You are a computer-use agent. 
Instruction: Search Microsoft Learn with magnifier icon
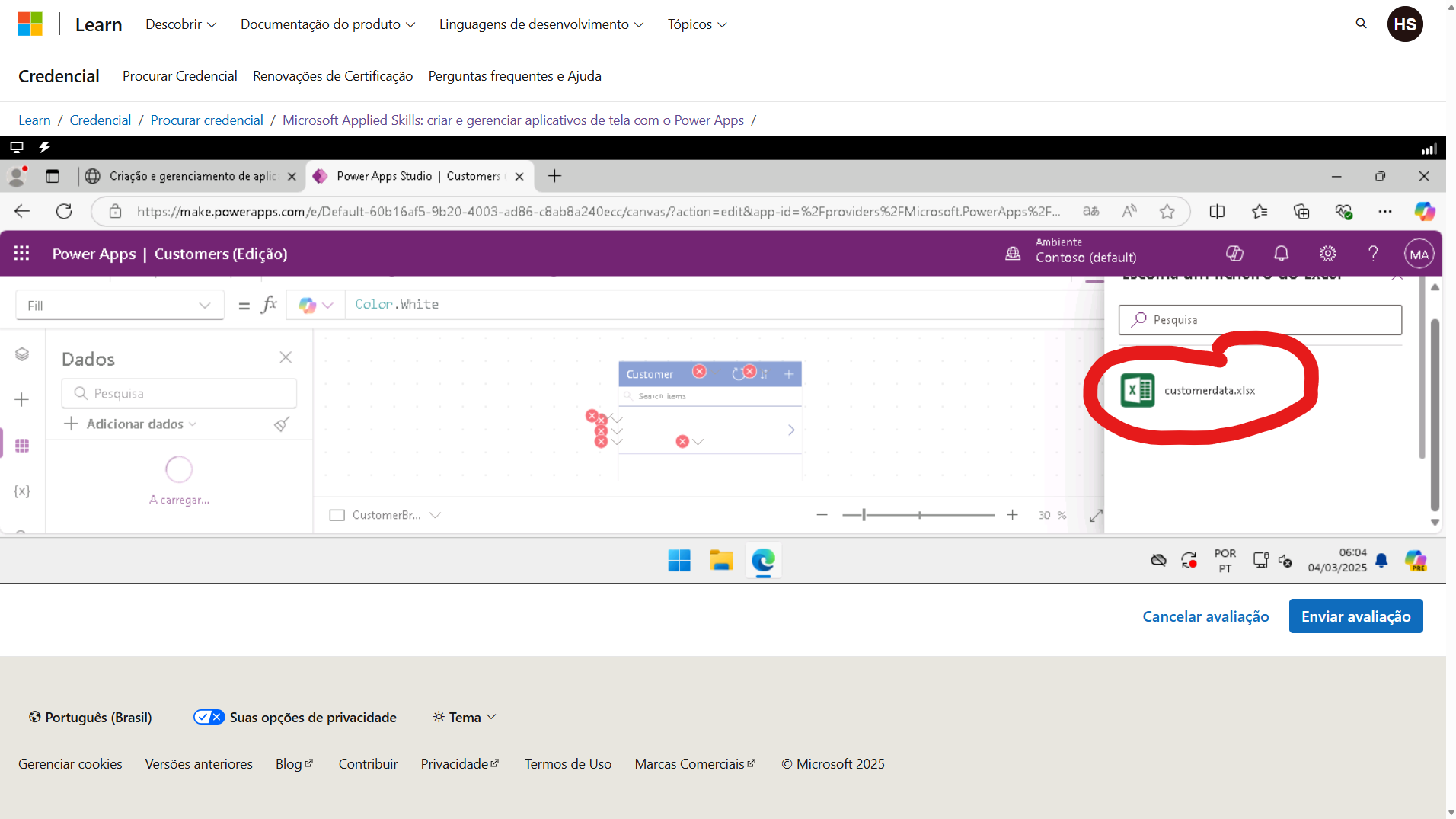[1361, 24]
